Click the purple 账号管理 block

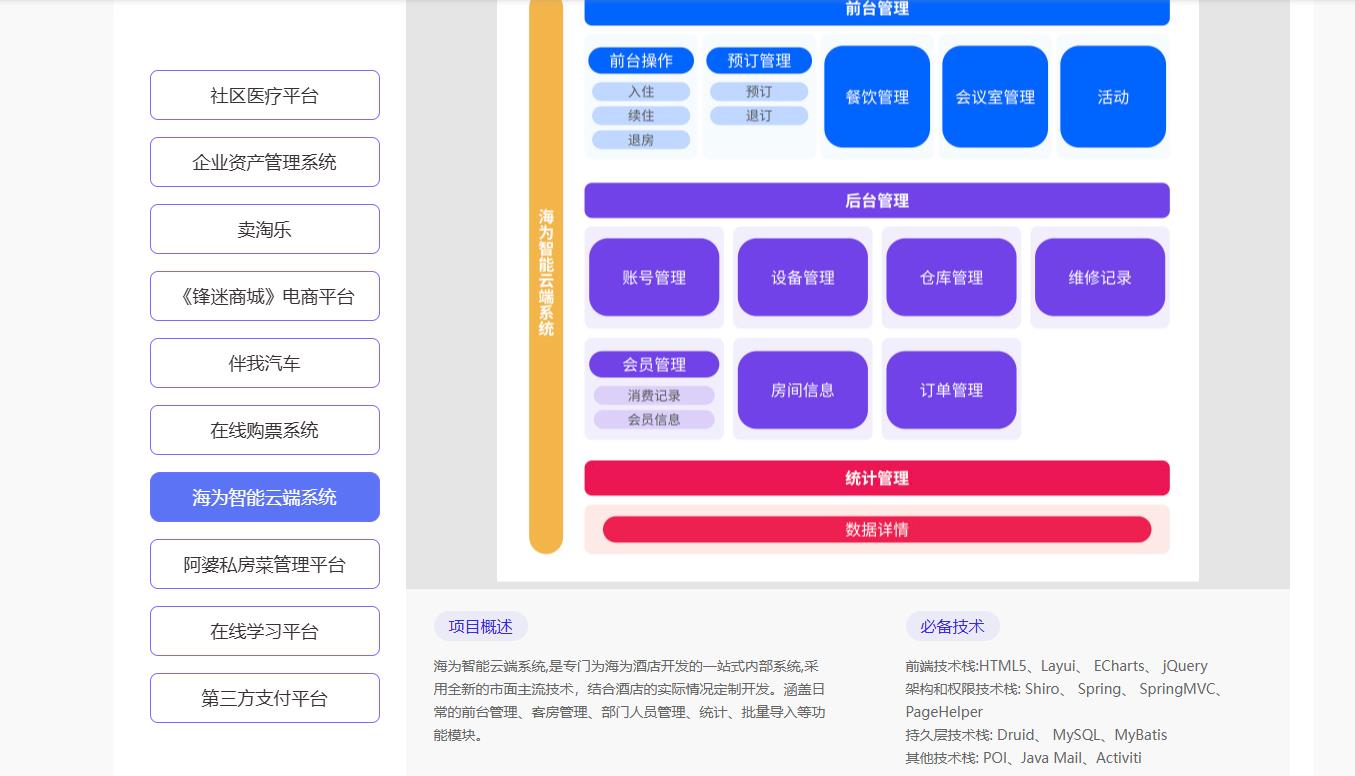(654, 278)
